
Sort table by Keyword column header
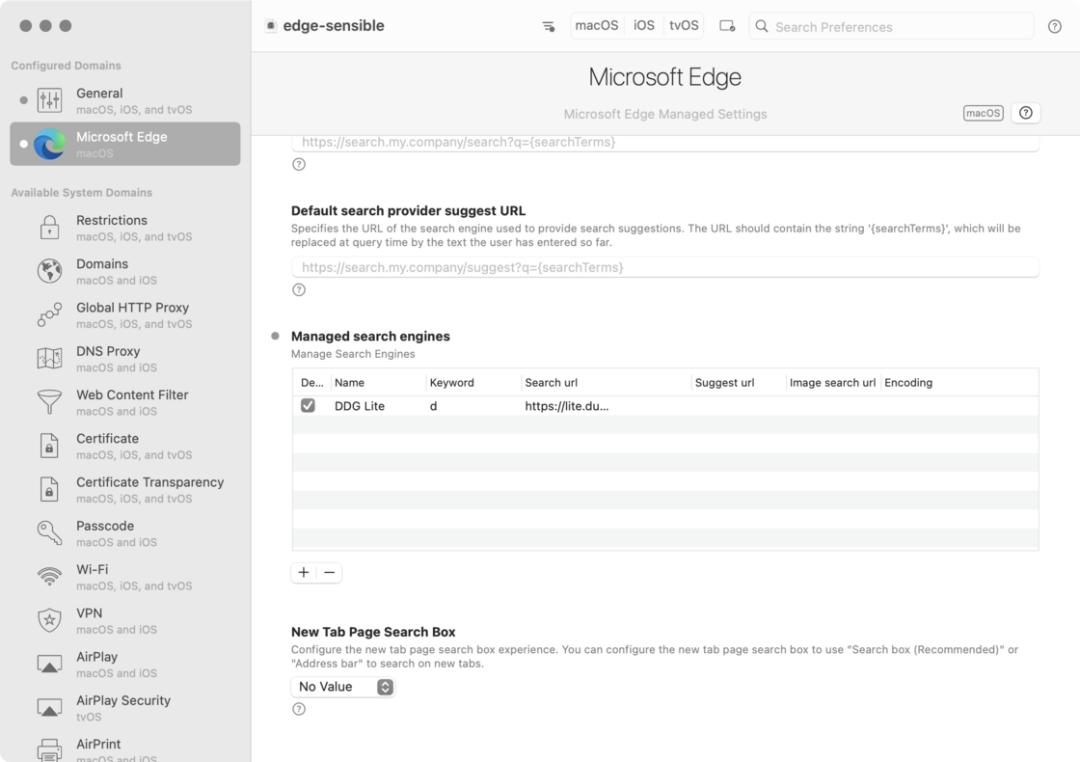473,382
